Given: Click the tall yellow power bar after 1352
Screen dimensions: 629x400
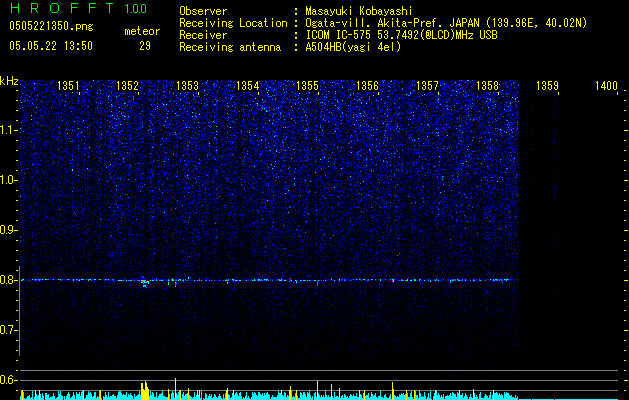Looking at the screenshot, I should click(x=144, y=390).
